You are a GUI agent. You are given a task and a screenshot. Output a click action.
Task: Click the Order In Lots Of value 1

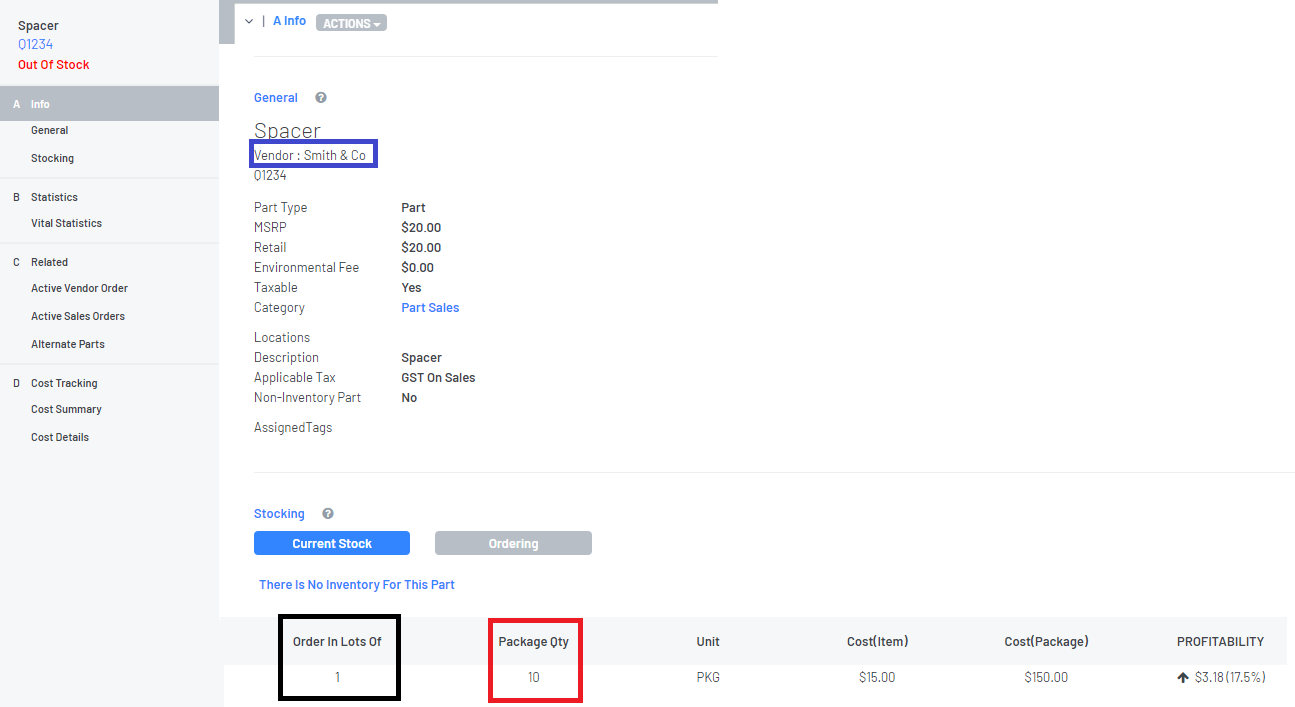pyautogui.click(x=337, y=678)
